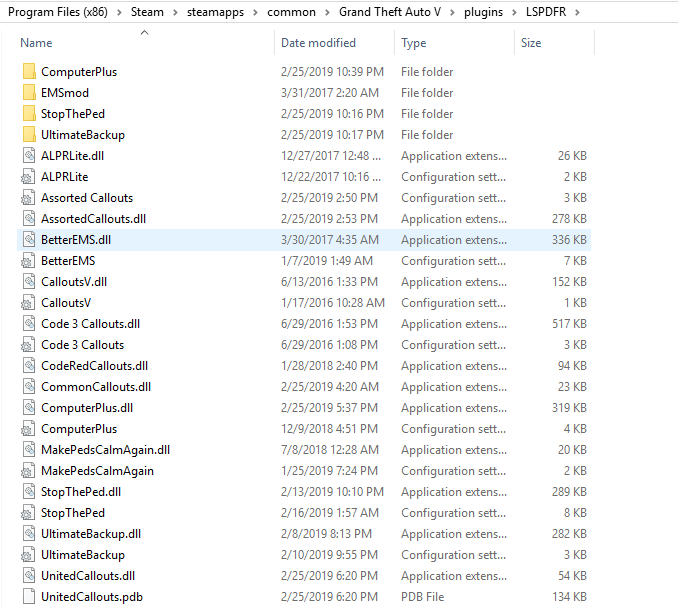Click the 336 KB size of BetterEMS.dll
Screen dimensions: 678x608
[x=569, y=240]
